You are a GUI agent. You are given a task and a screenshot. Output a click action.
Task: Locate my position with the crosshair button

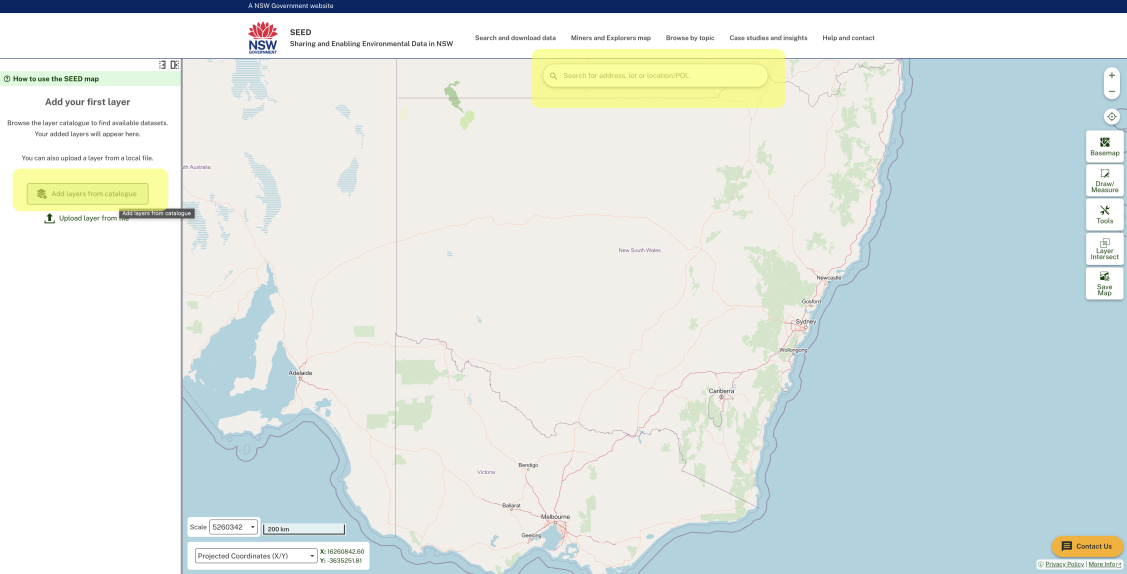tap(1111, 116)
